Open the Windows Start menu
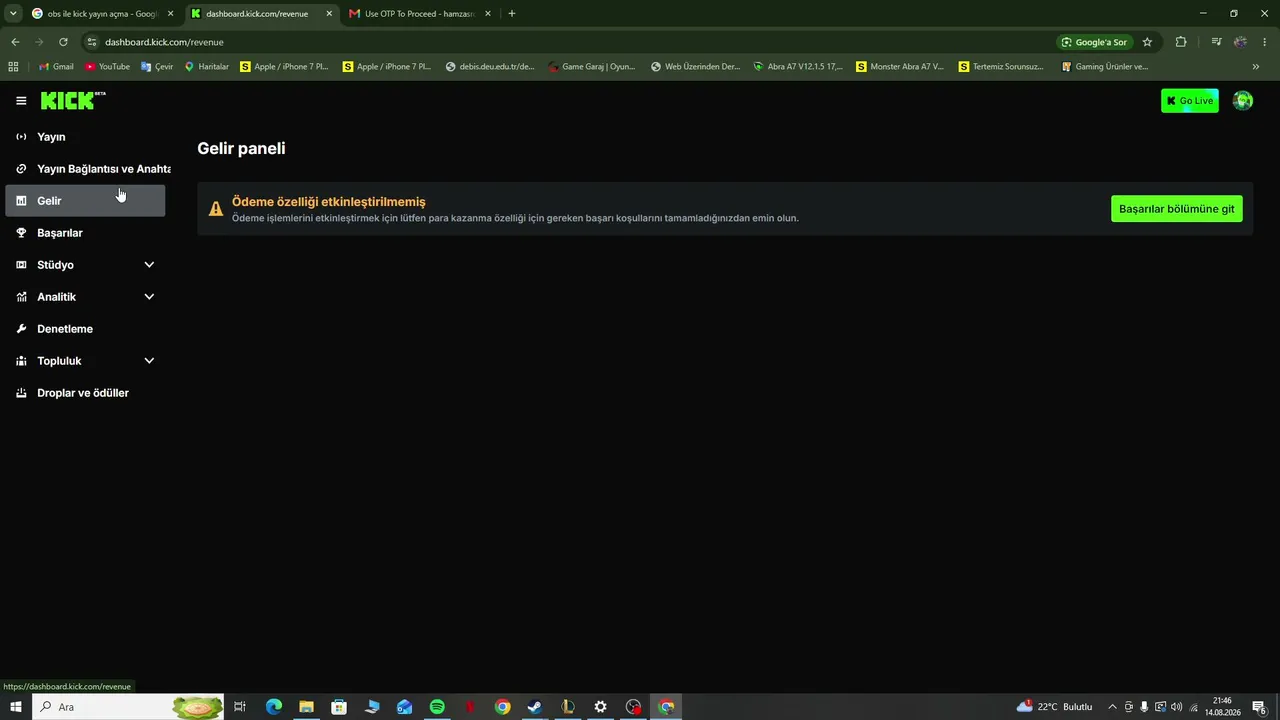Image resolution: width=1280 pixels, height=720 pixels. click(x=16, y=707)
